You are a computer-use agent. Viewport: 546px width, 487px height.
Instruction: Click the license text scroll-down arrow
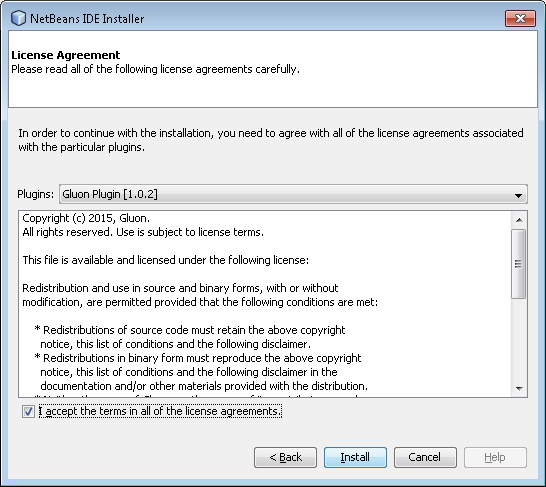(519, 388)
